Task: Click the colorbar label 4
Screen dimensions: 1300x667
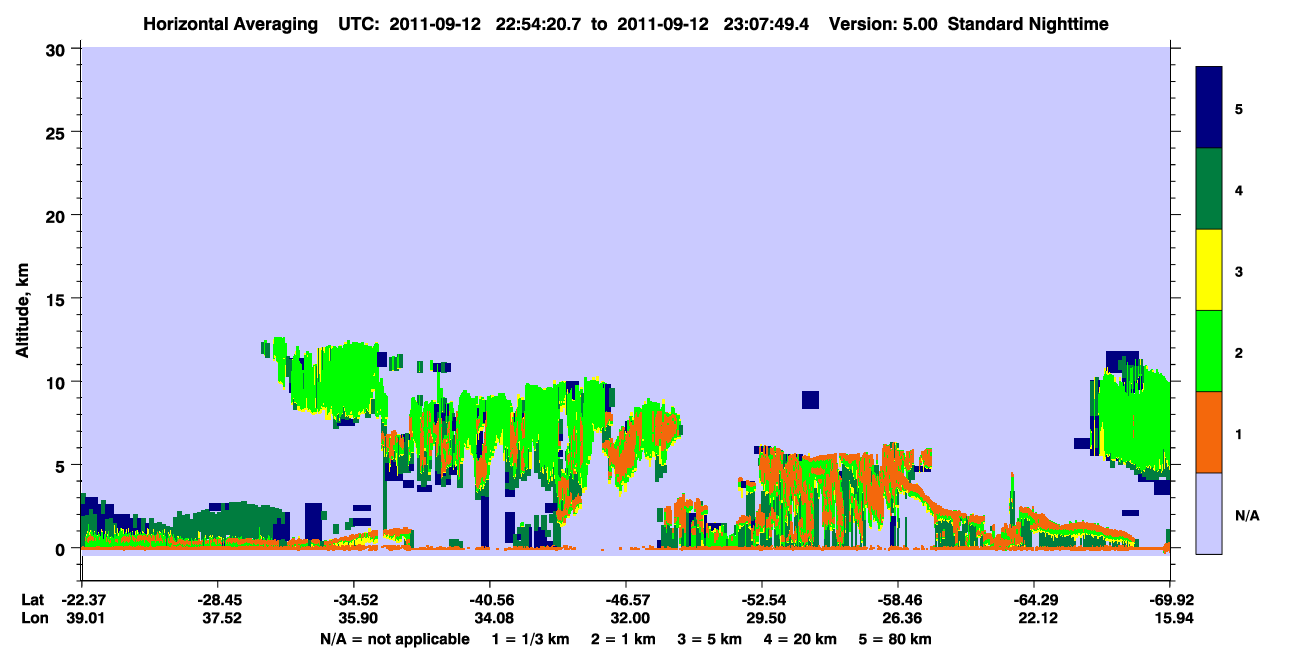Action: (1239, 189)
